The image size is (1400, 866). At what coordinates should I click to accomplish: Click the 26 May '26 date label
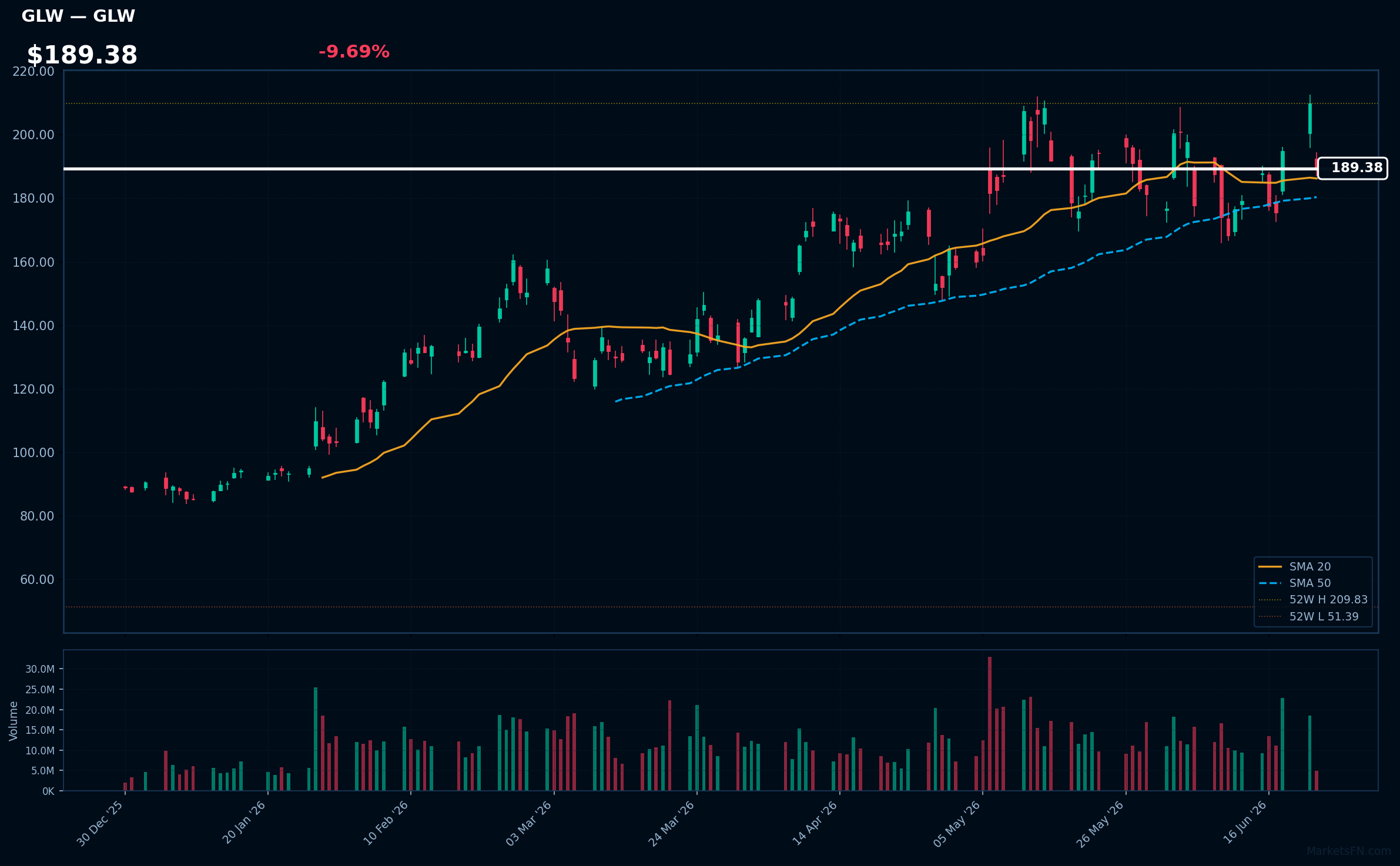click(x=1100, y=823)
